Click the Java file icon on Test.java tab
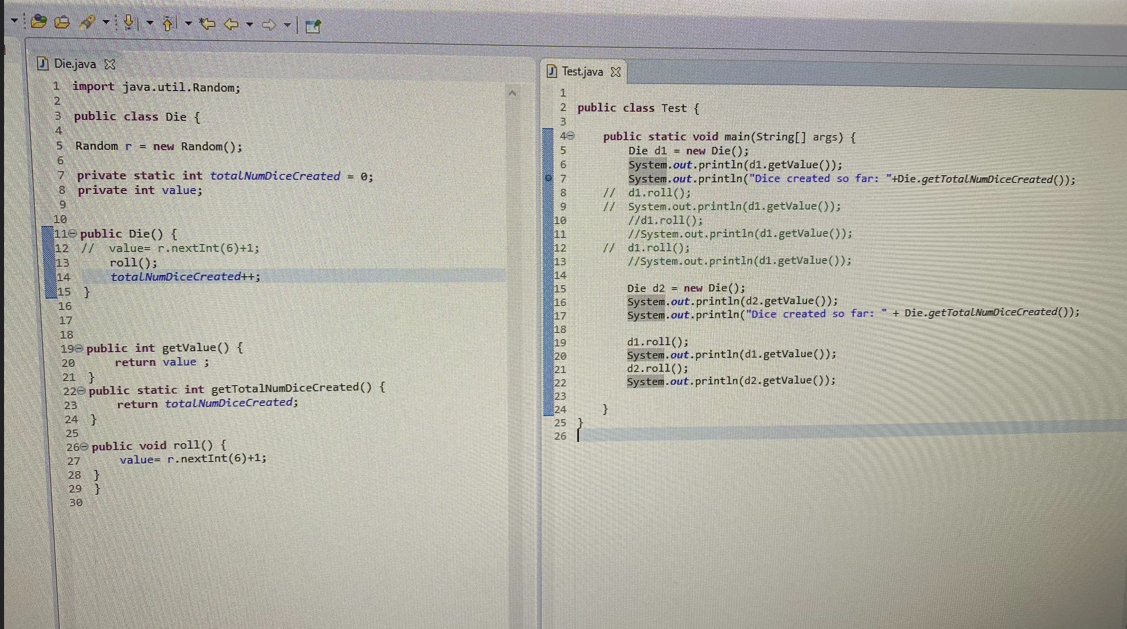 553,71
